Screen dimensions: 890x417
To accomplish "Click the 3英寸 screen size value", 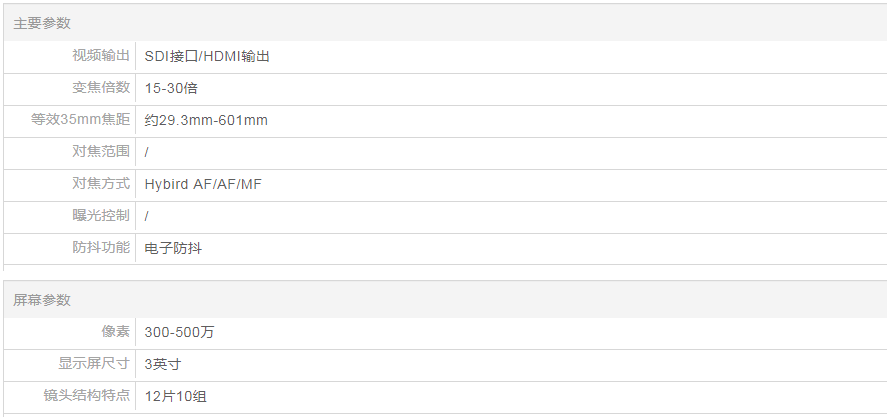I will [x=162, y=364].
